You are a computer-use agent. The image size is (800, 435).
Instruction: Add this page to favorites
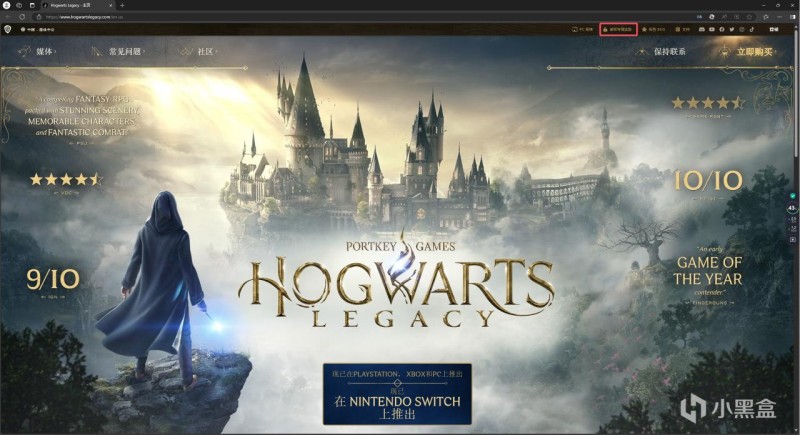click(749, 17)
